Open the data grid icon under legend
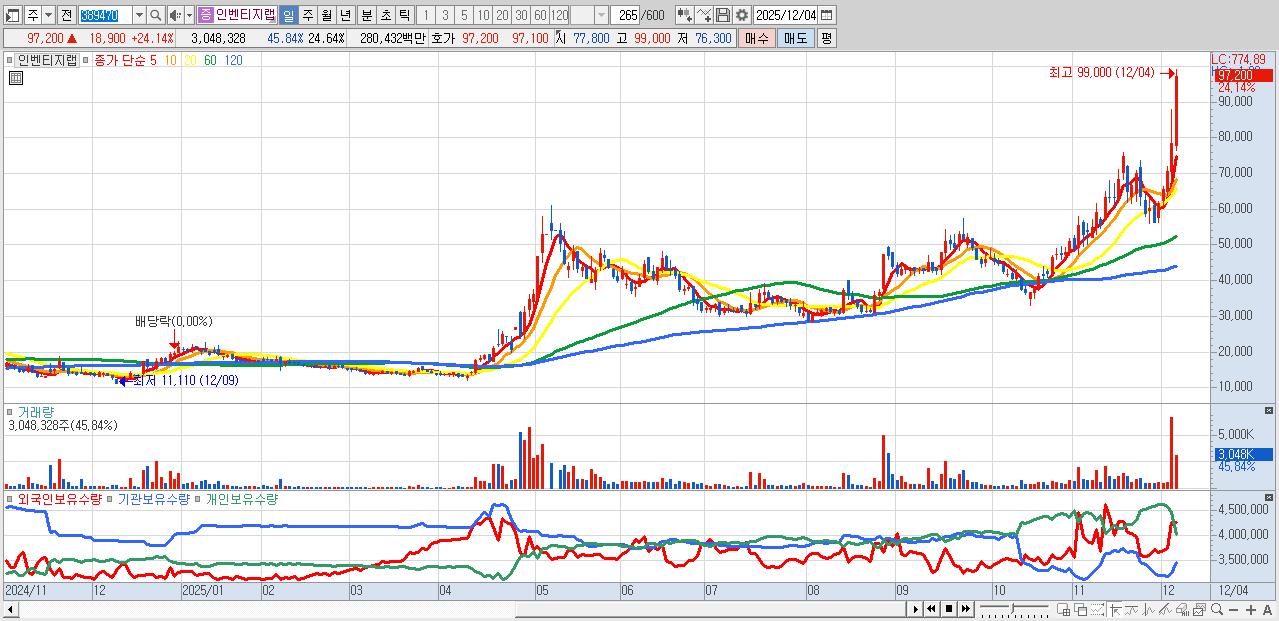This screenshot has height=621, width=1279. click(16, 79)
